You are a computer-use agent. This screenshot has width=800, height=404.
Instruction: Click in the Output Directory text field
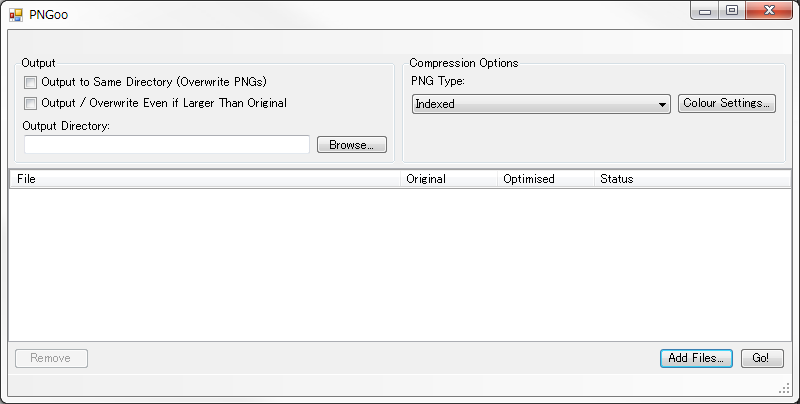click(167, 145)
